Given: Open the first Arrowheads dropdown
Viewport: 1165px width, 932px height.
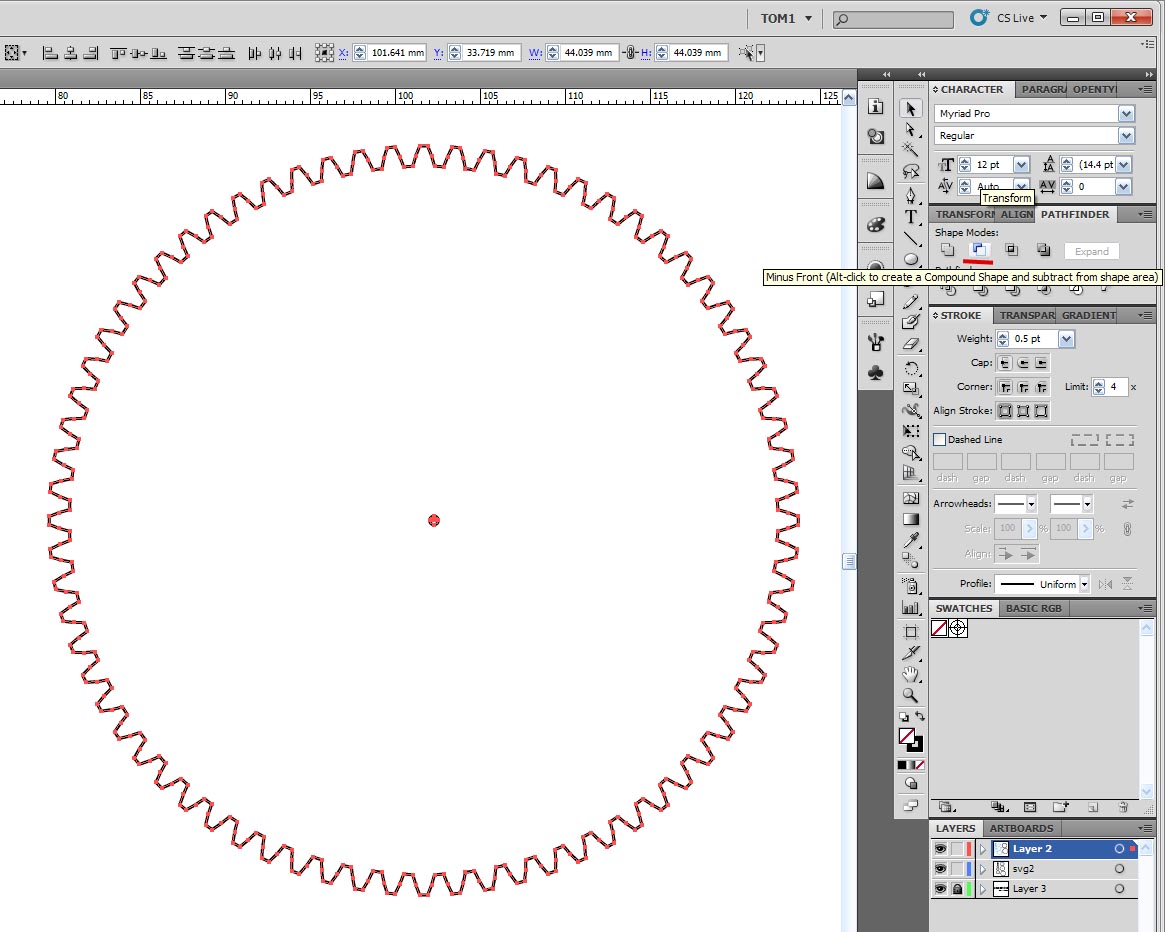Looking at the screenshot, I should click(x=1031, y=504).
